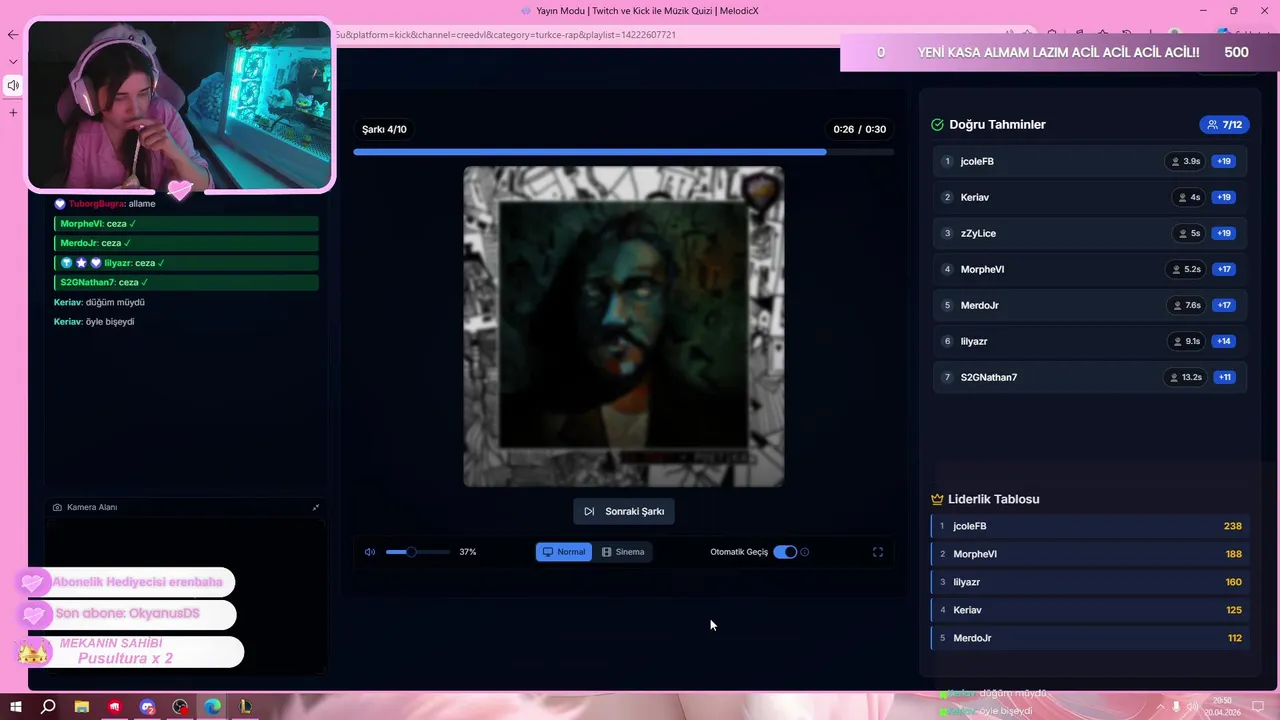Click the TuborgBugra allame chat message

click(105, 204)
